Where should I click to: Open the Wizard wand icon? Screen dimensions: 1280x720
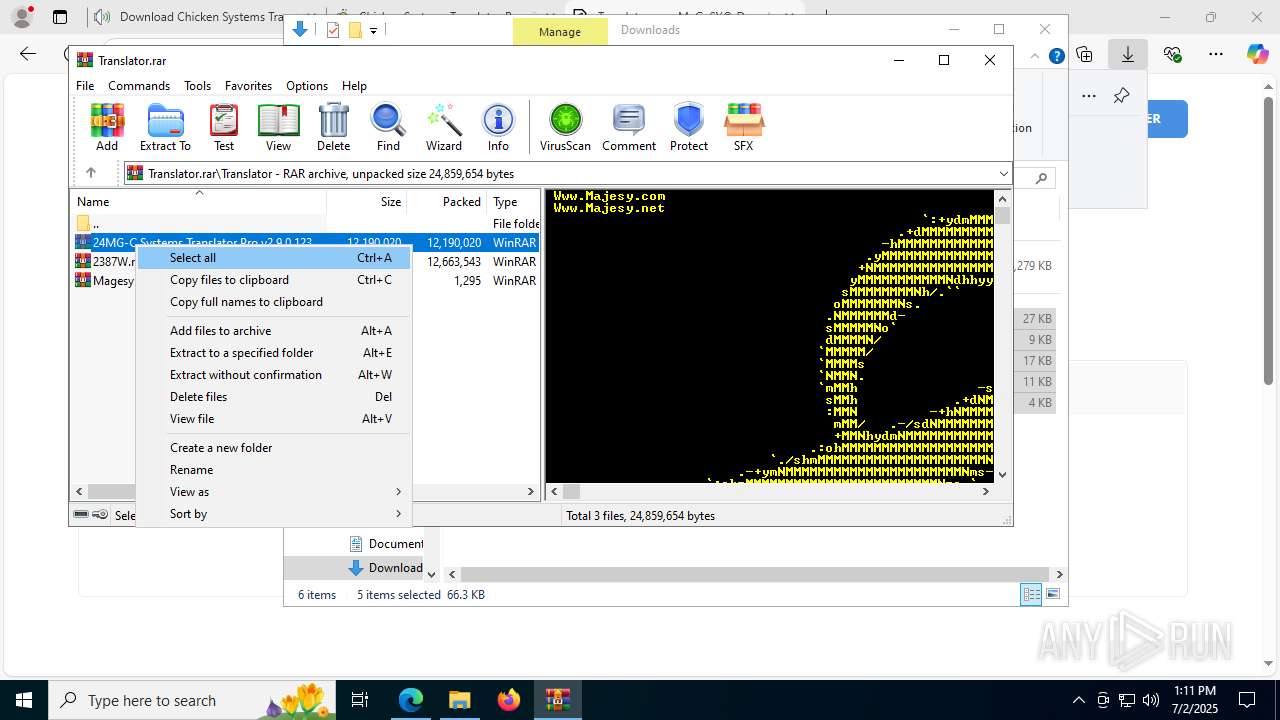point(444,127)
